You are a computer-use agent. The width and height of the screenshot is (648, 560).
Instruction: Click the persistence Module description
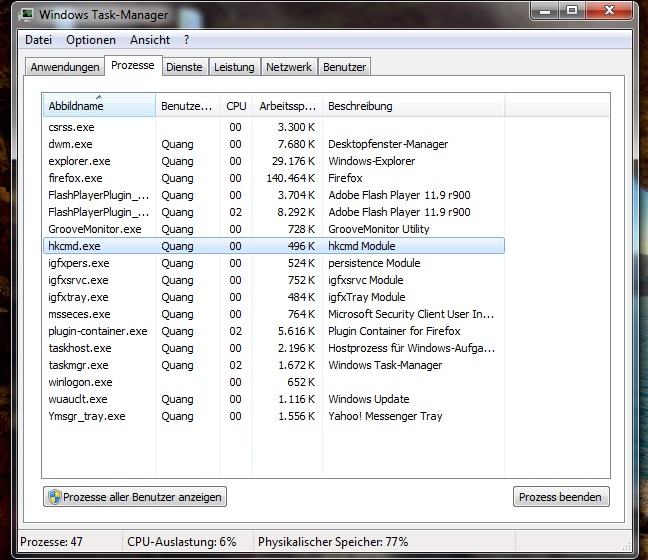point(374,263)
